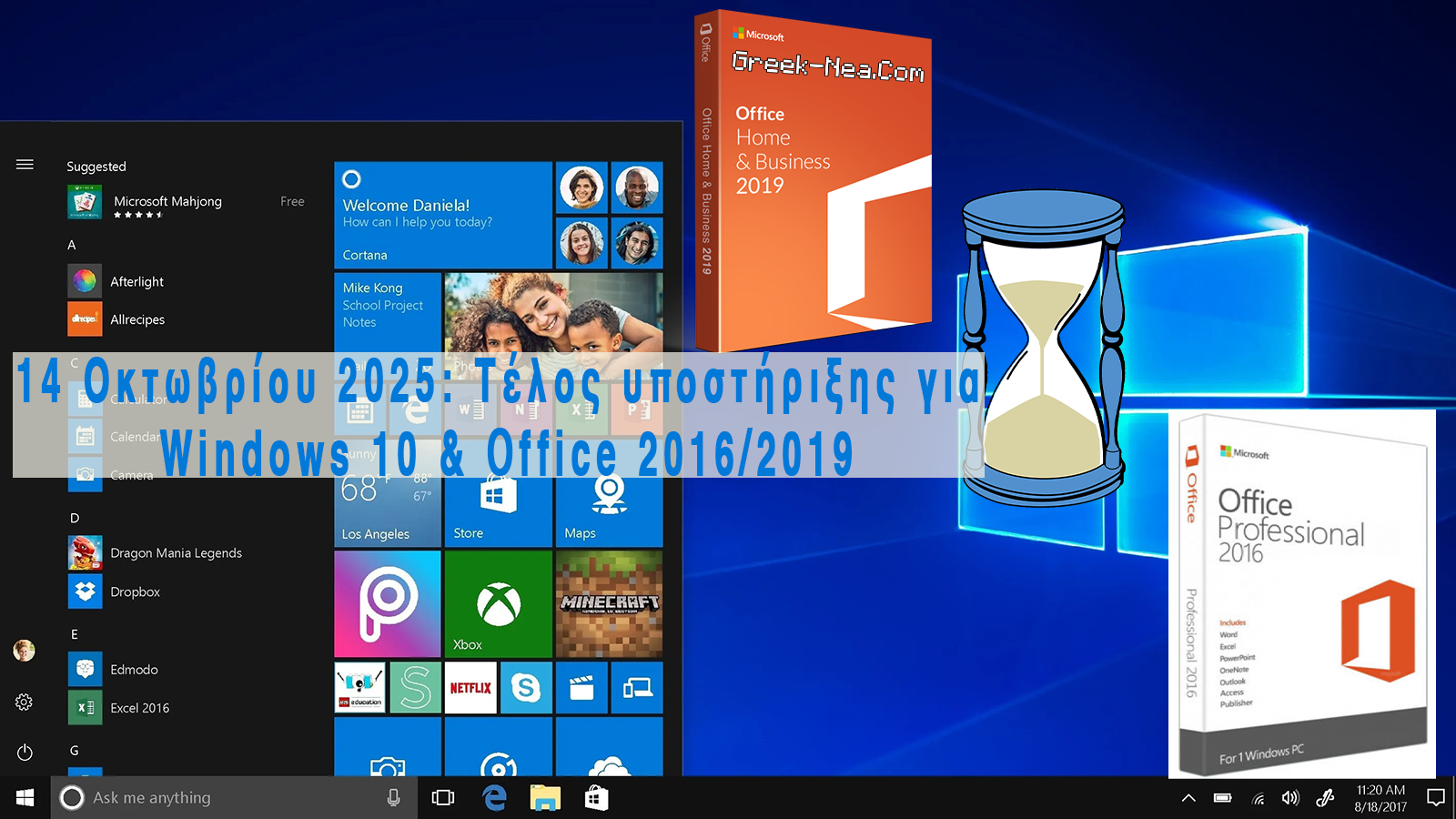This screenshot has width=1456, height=819.
Task: Open the Cortana Welcome Daniela tile
Action: click(x=443, y=216)
